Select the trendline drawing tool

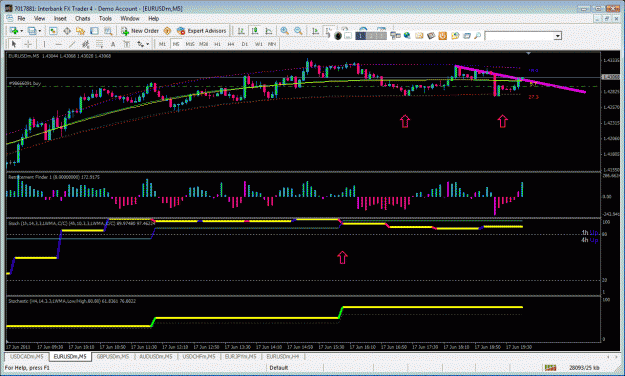(x=72, y=44)
